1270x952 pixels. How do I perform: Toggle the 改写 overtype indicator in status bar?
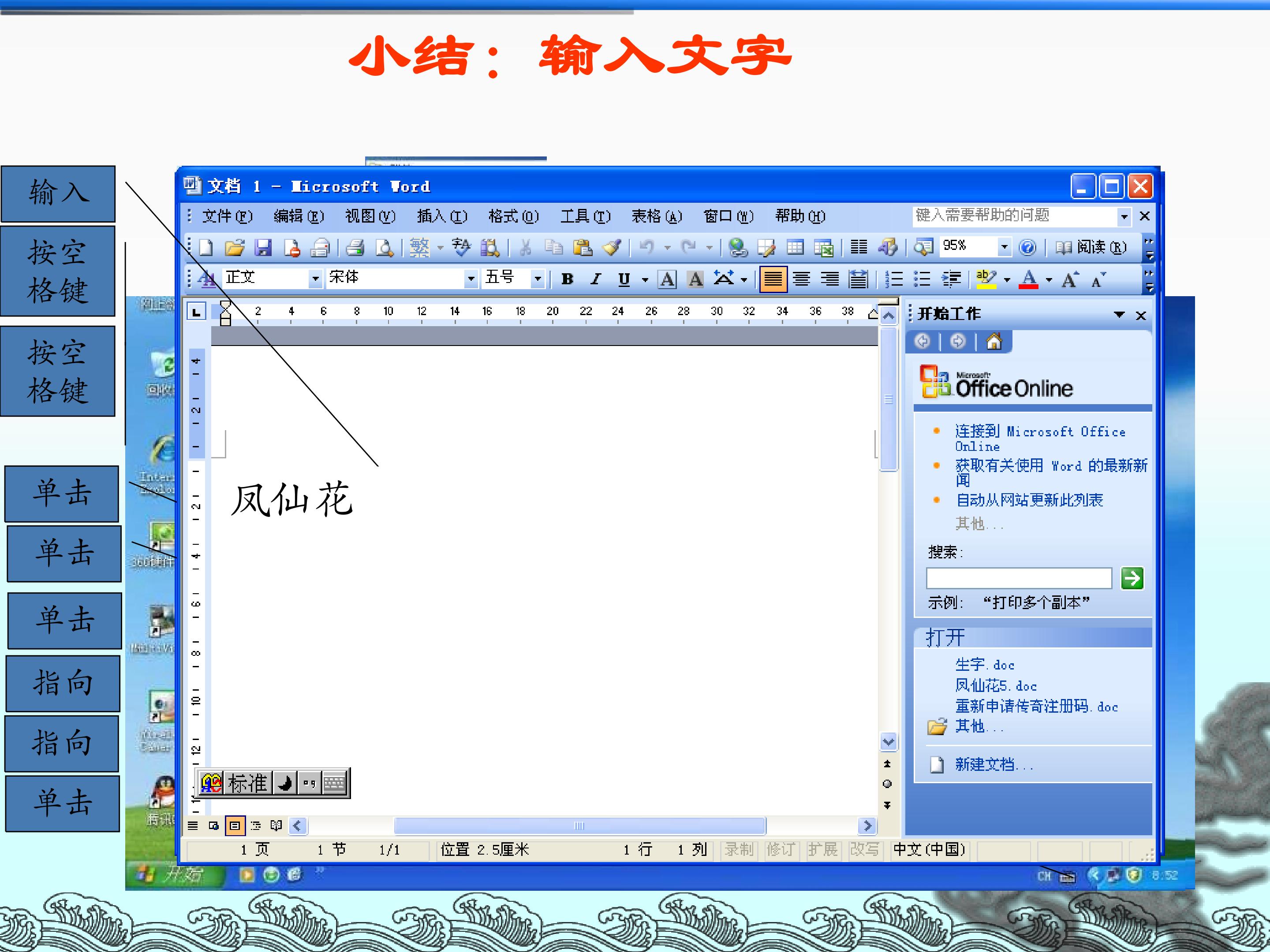click(x=864, y=849)
